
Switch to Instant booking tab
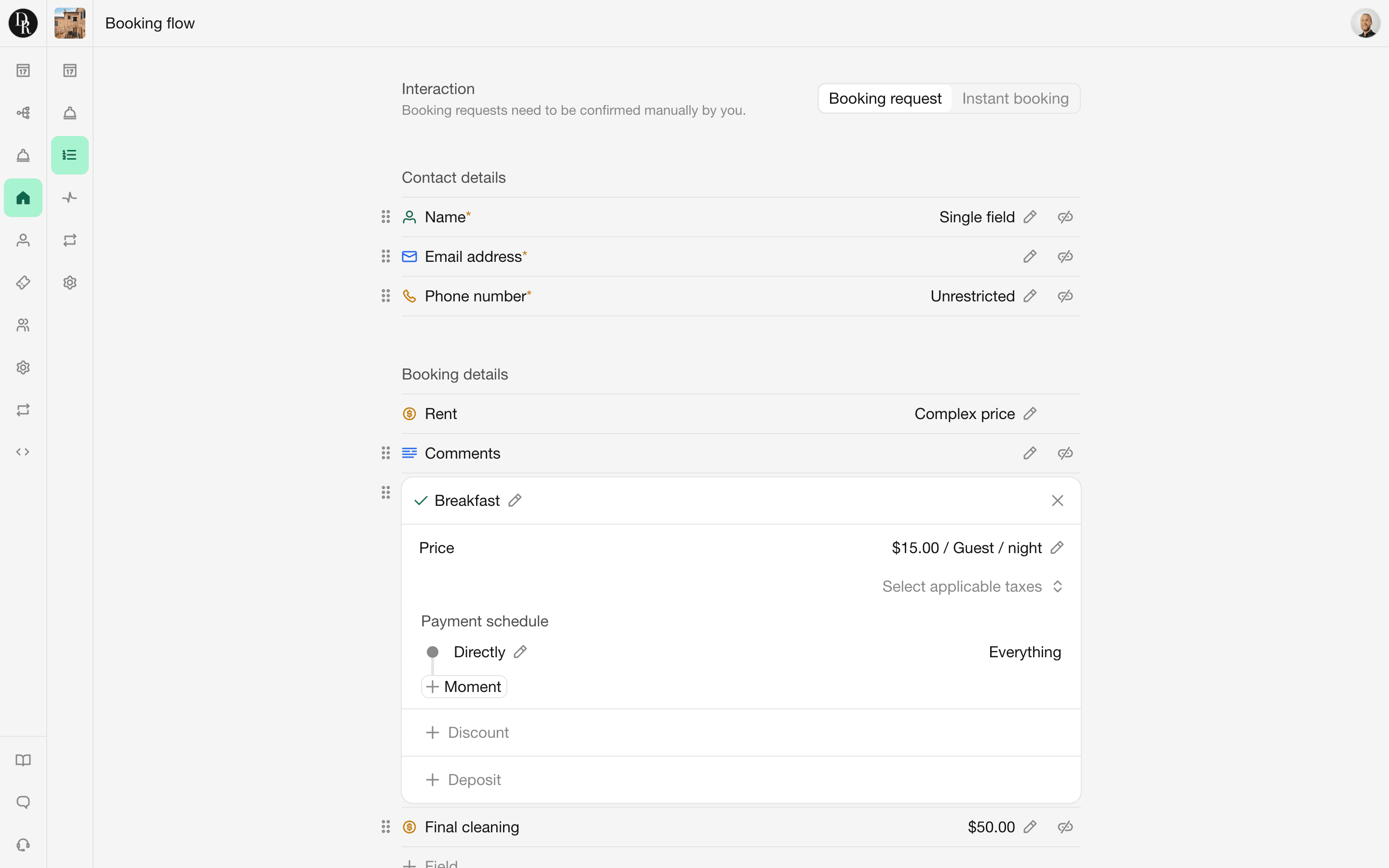(x=1015, y=99)
